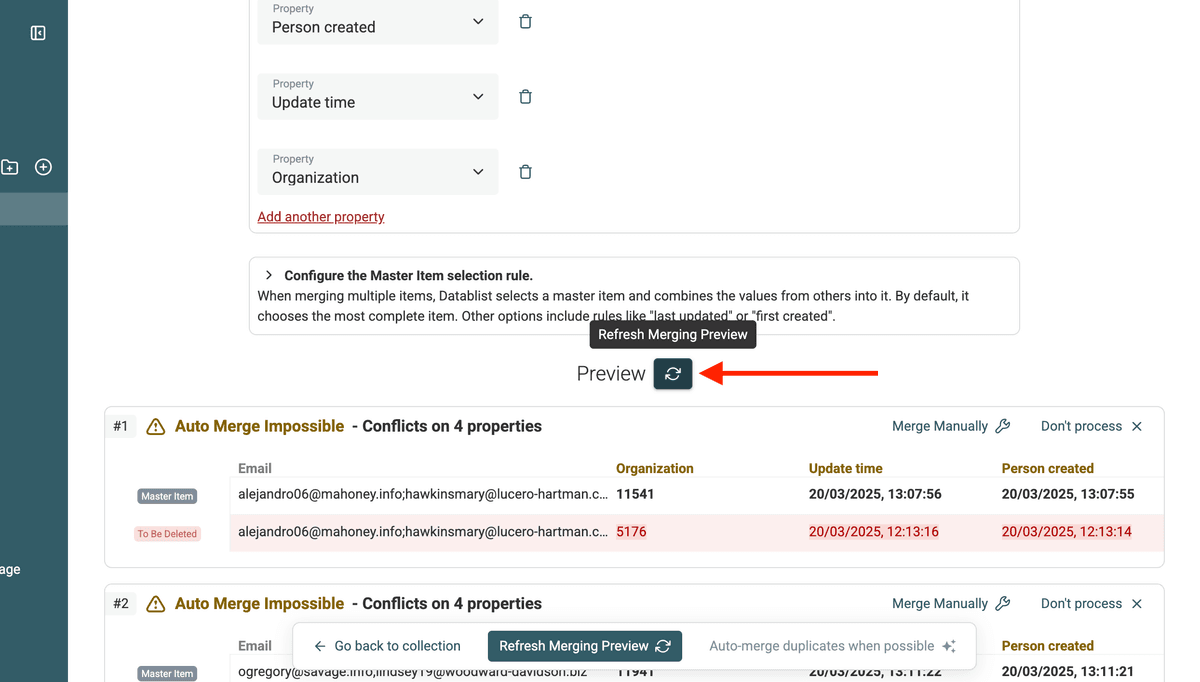1200x682 pixels.
Task: Remove the Update time property
Action: [x=525, y=97]
